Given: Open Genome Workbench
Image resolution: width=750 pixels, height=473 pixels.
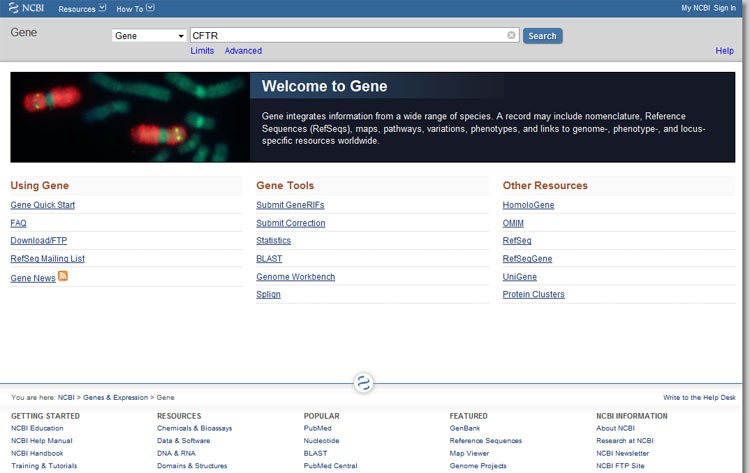Looking at the screenshot, I should click(x=295, y=276).
